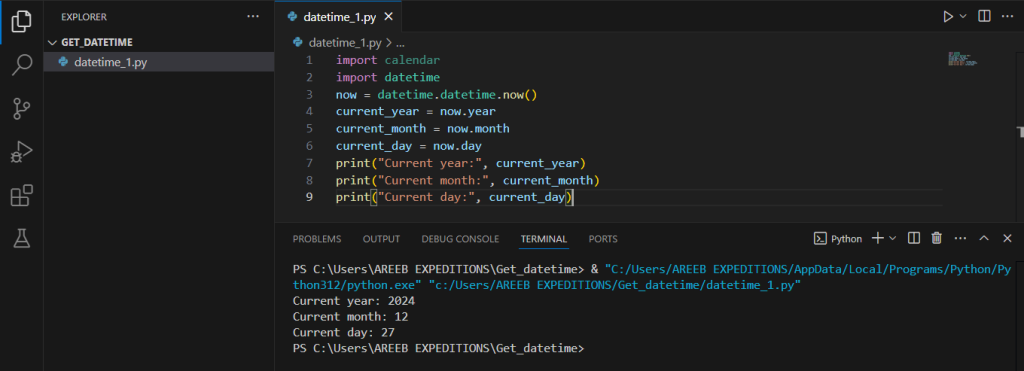Click the editor vertical scrollbar marker
Screen dimensions: 1024x371
tap(1021, 132)
